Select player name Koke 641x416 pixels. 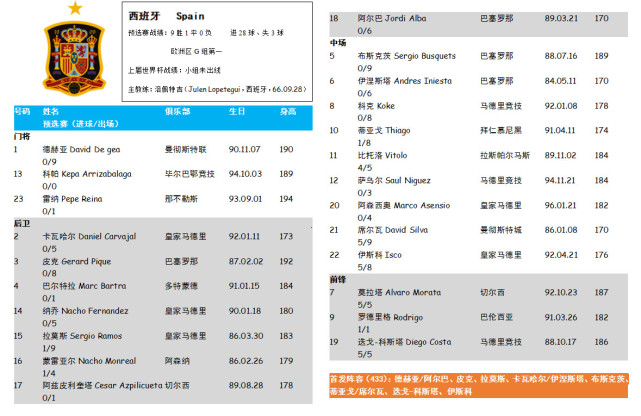[385, 106]
